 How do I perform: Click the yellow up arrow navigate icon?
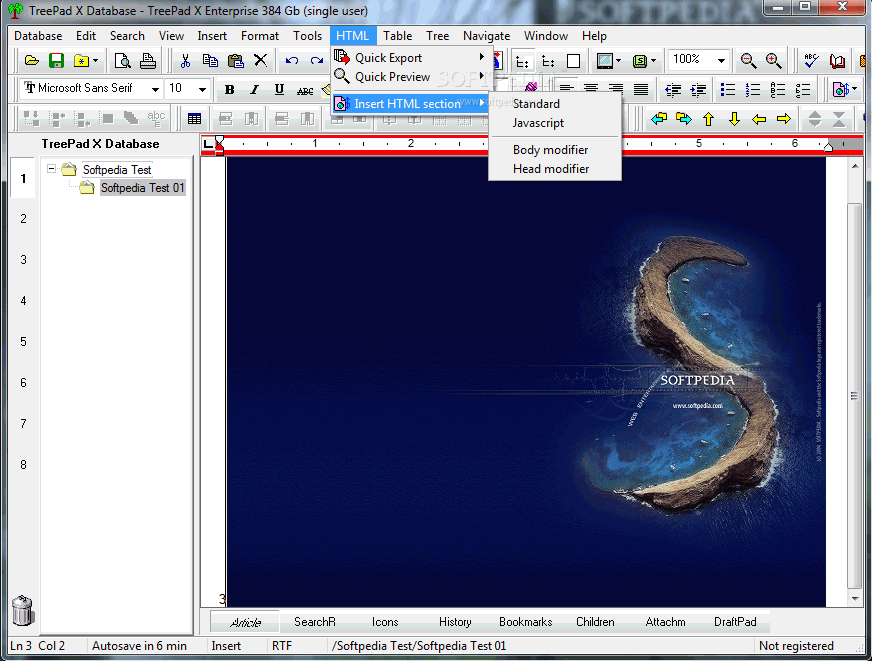pyautogui.click(x=708, y=118)
